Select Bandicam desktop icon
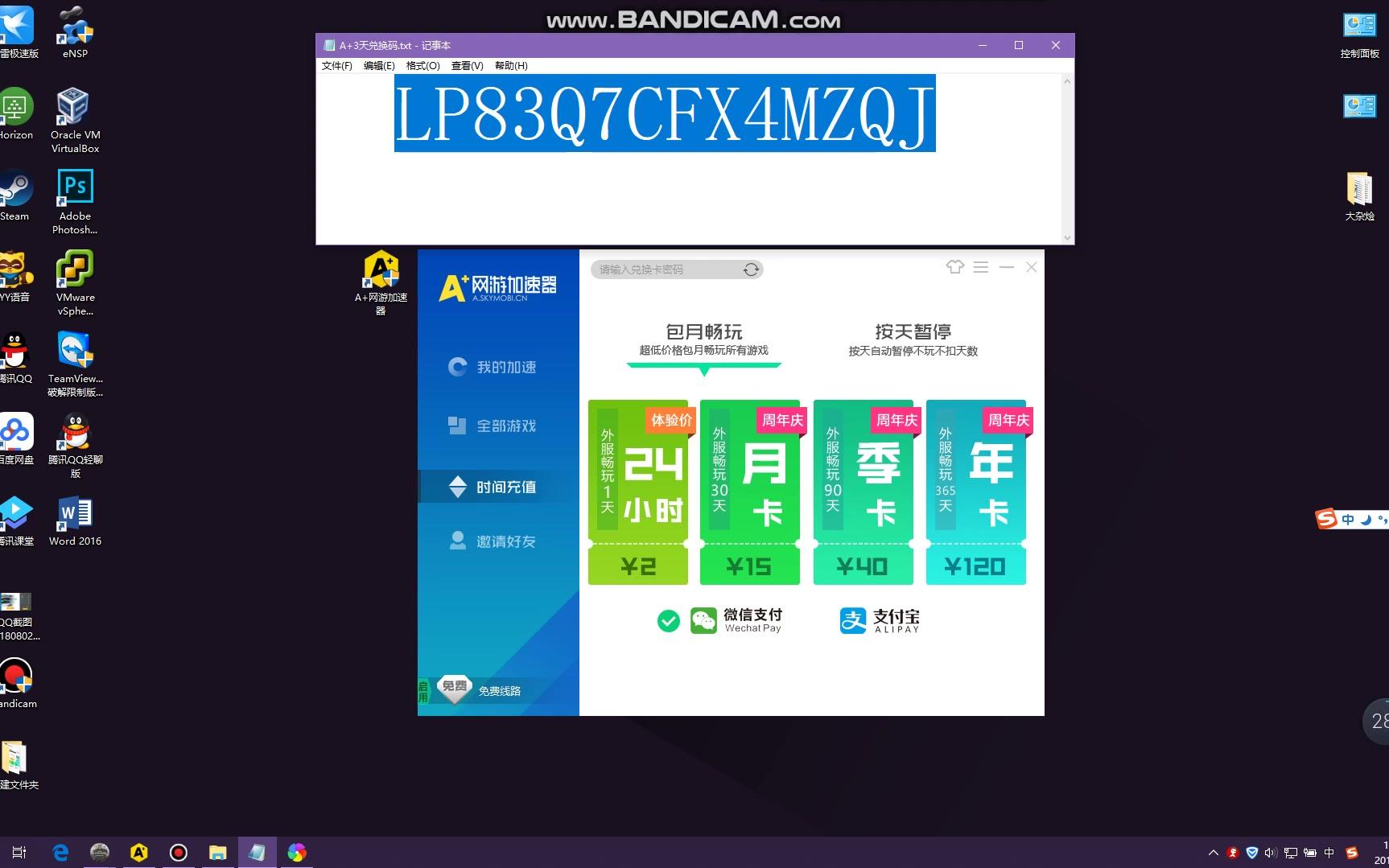This screenshot has width=1389, height=868. click(17, 685)
